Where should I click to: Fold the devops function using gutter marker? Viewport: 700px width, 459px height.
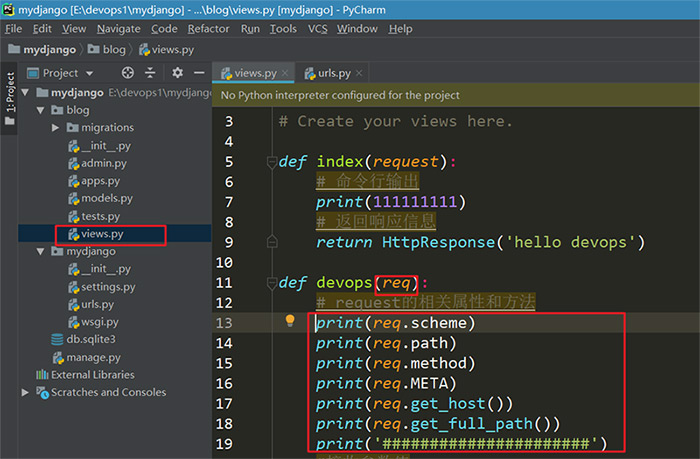271,283
